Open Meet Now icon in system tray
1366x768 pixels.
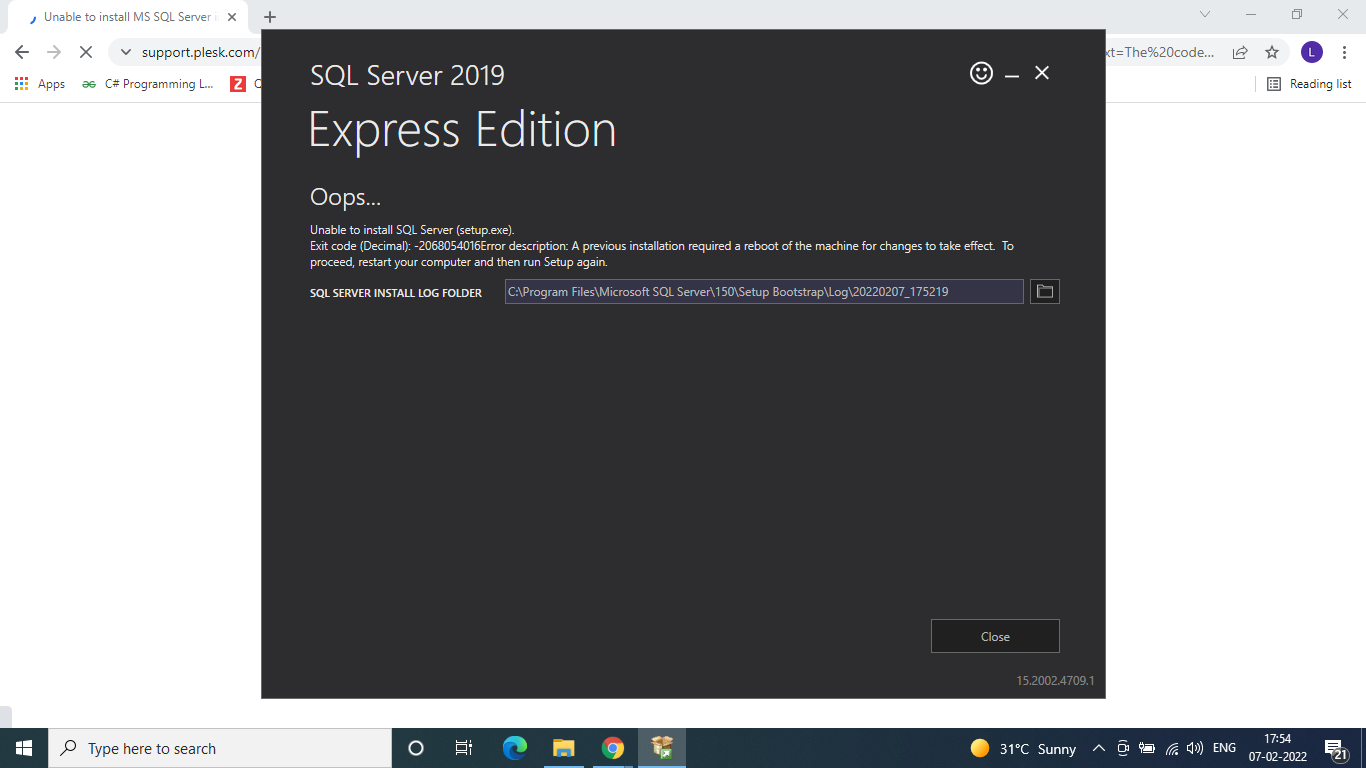1123,748
